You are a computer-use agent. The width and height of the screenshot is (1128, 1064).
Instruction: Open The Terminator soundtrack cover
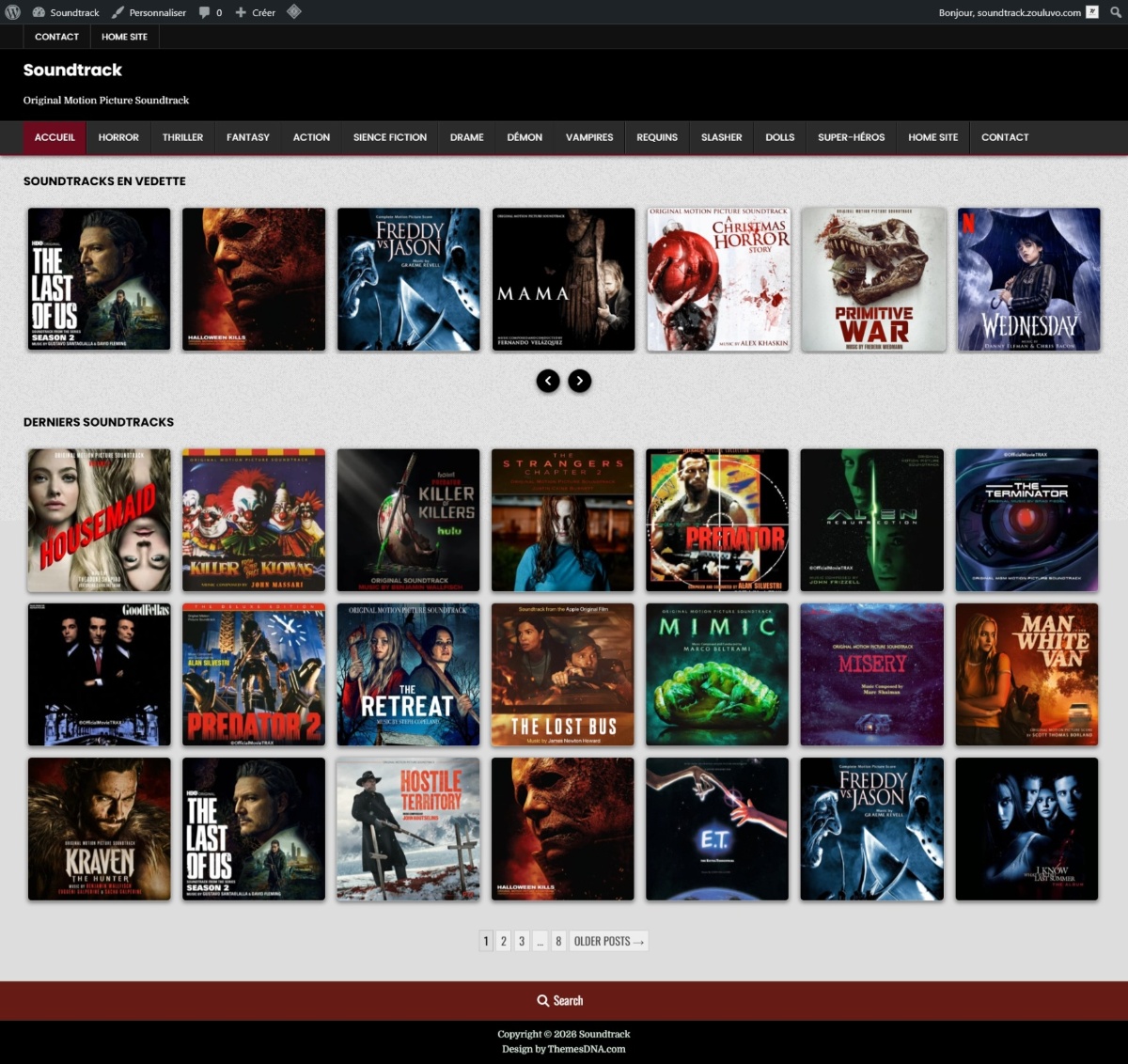tap(1026, 520)
